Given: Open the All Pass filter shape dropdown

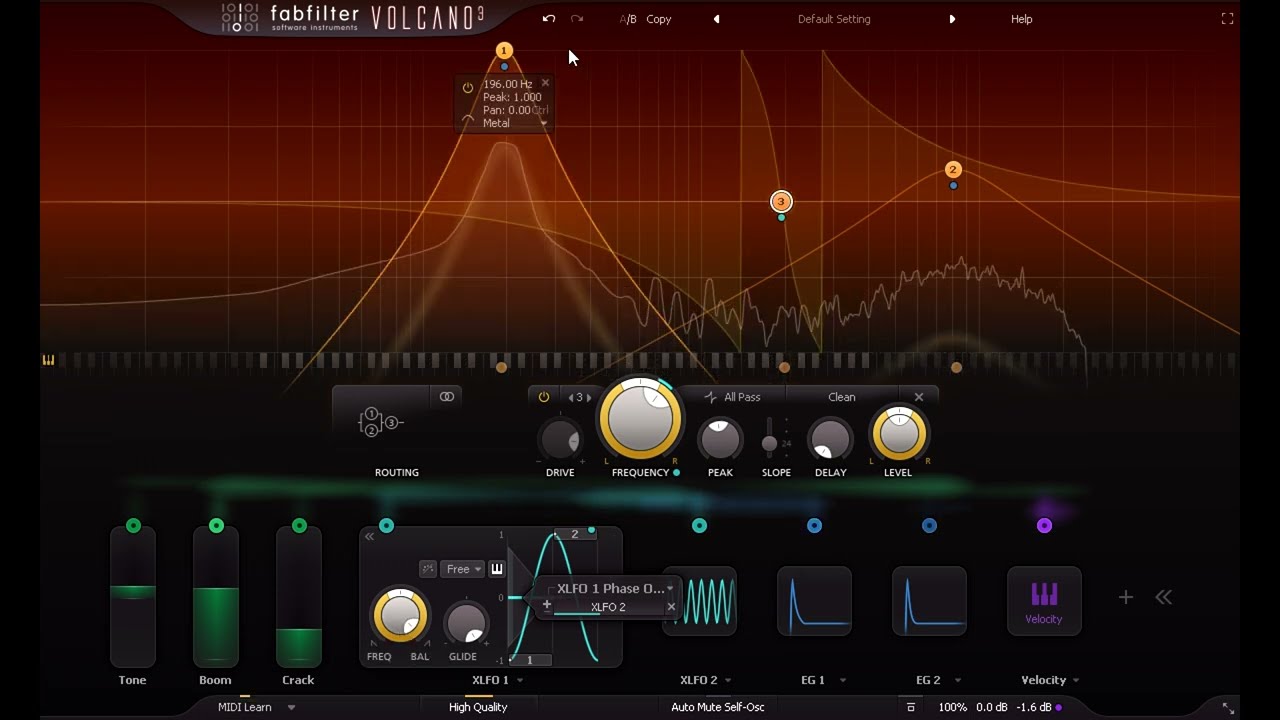Looking at the screenshot, I should (x=732, y=397).
